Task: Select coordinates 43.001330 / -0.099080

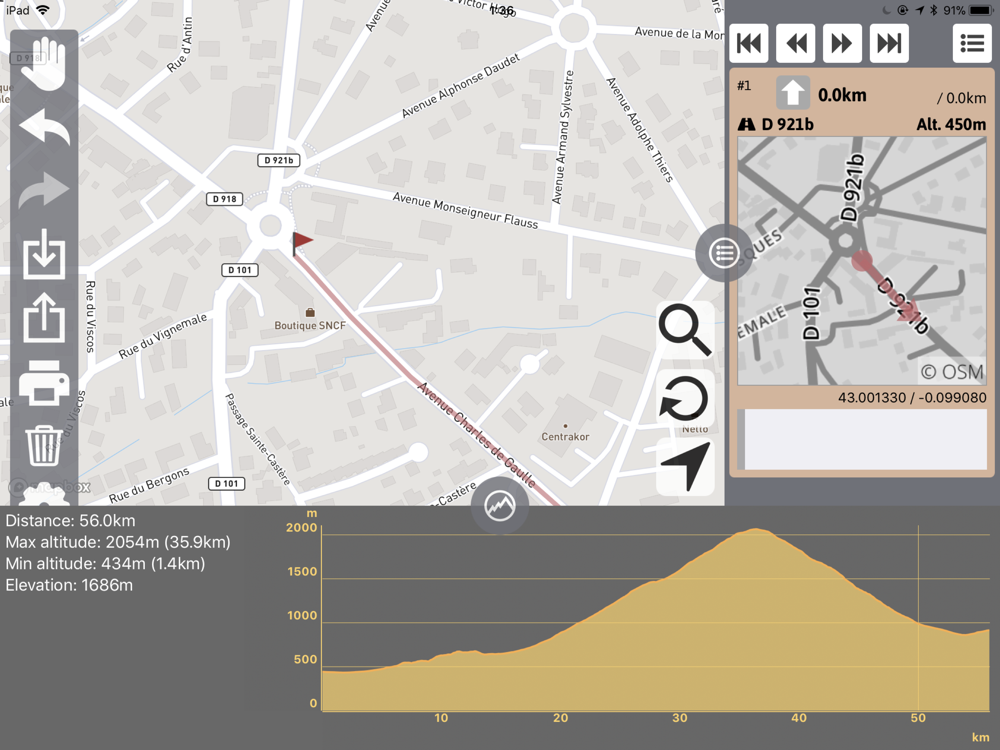Action: (x=912, y=397)
